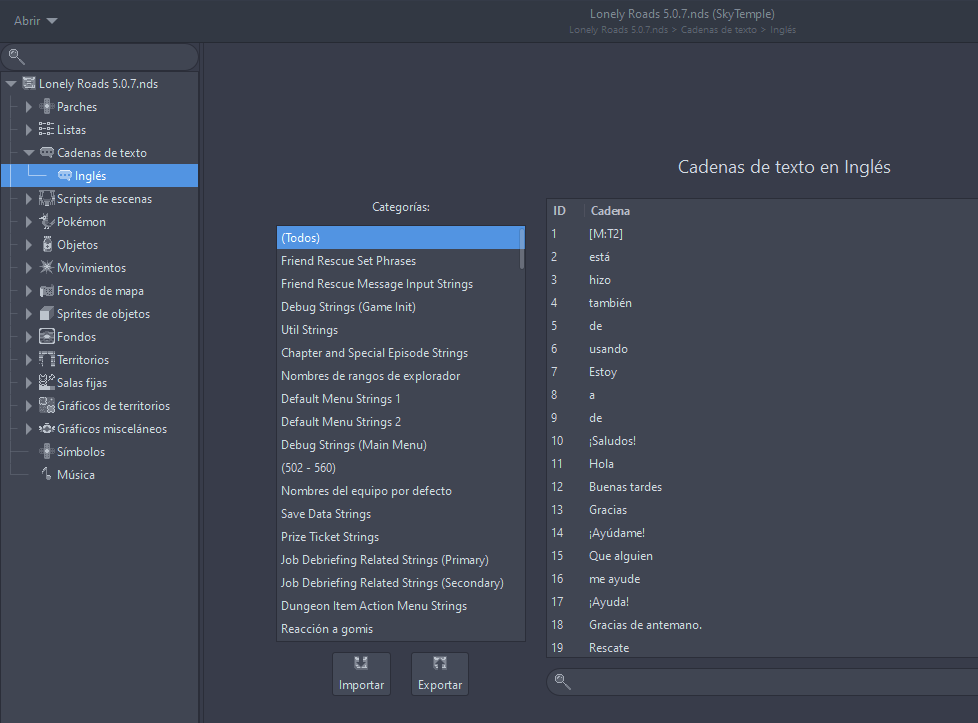The image size is (978, 723).
Task: Click the Pokémon tree icon
Action: click(46, 222)
